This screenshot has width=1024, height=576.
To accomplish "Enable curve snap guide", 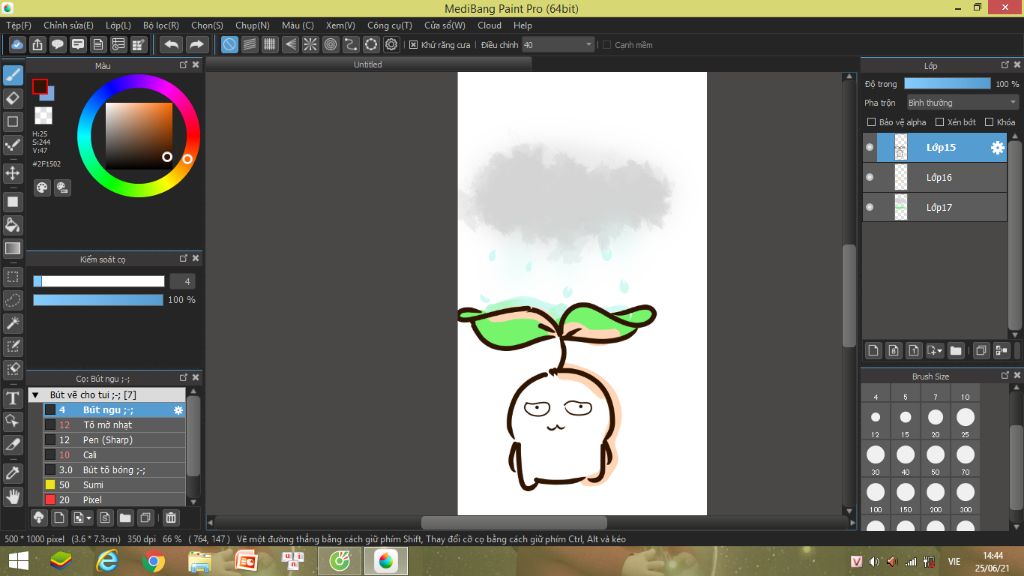I will [351, 44].
